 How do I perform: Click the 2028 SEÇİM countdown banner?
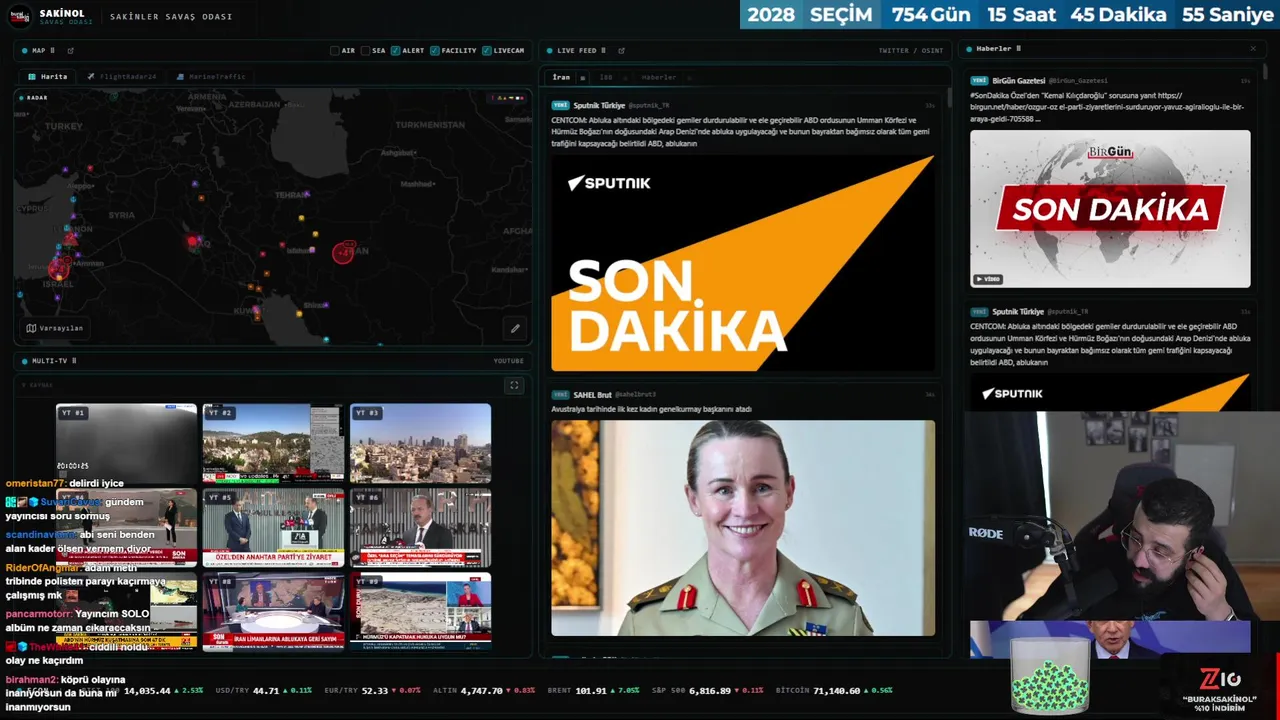[1009, 15]
